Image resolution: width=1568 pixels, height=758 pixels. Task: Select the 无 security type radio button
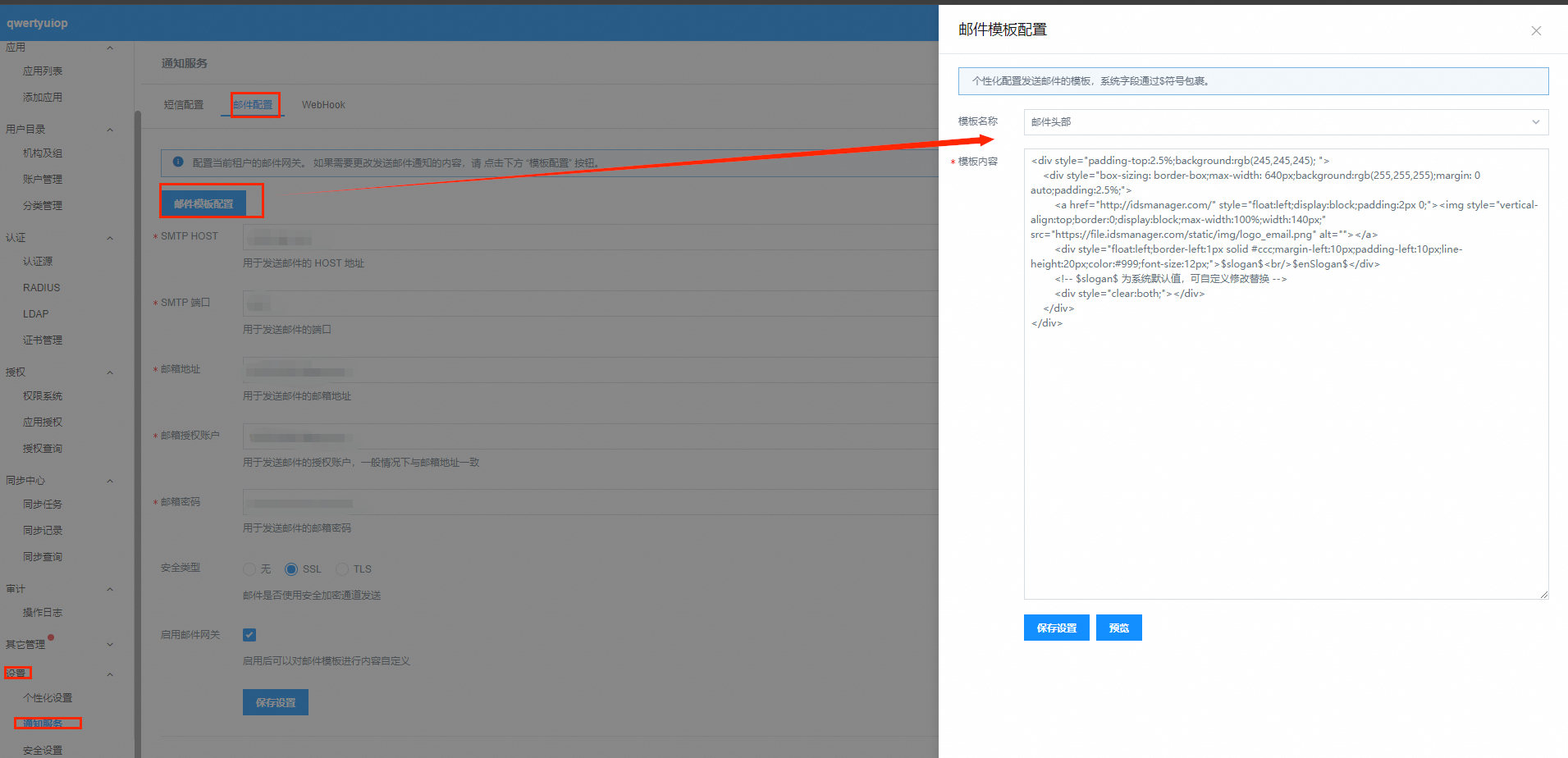(249, 569)
